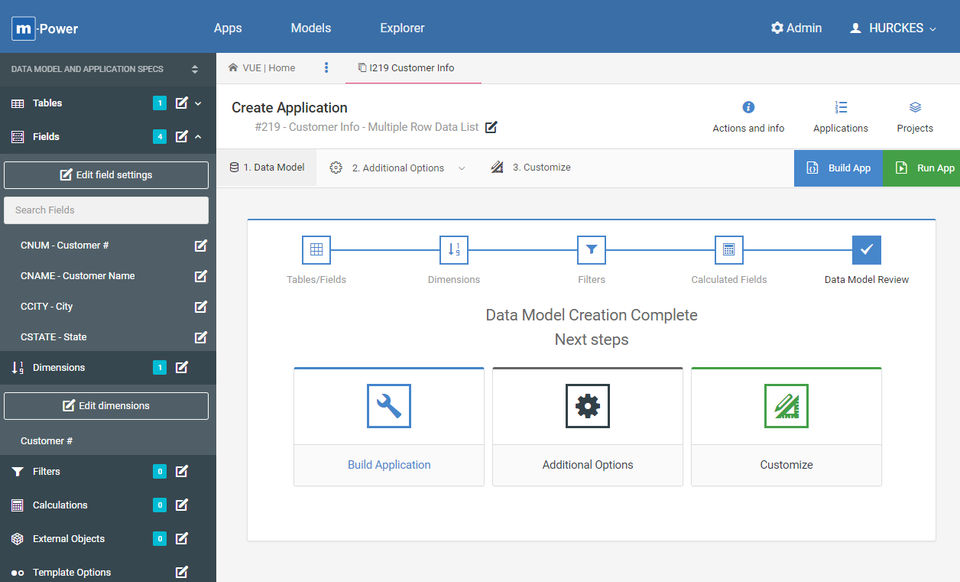Click the Dimensions edit icon
The image size is (960, 582).
181,367
